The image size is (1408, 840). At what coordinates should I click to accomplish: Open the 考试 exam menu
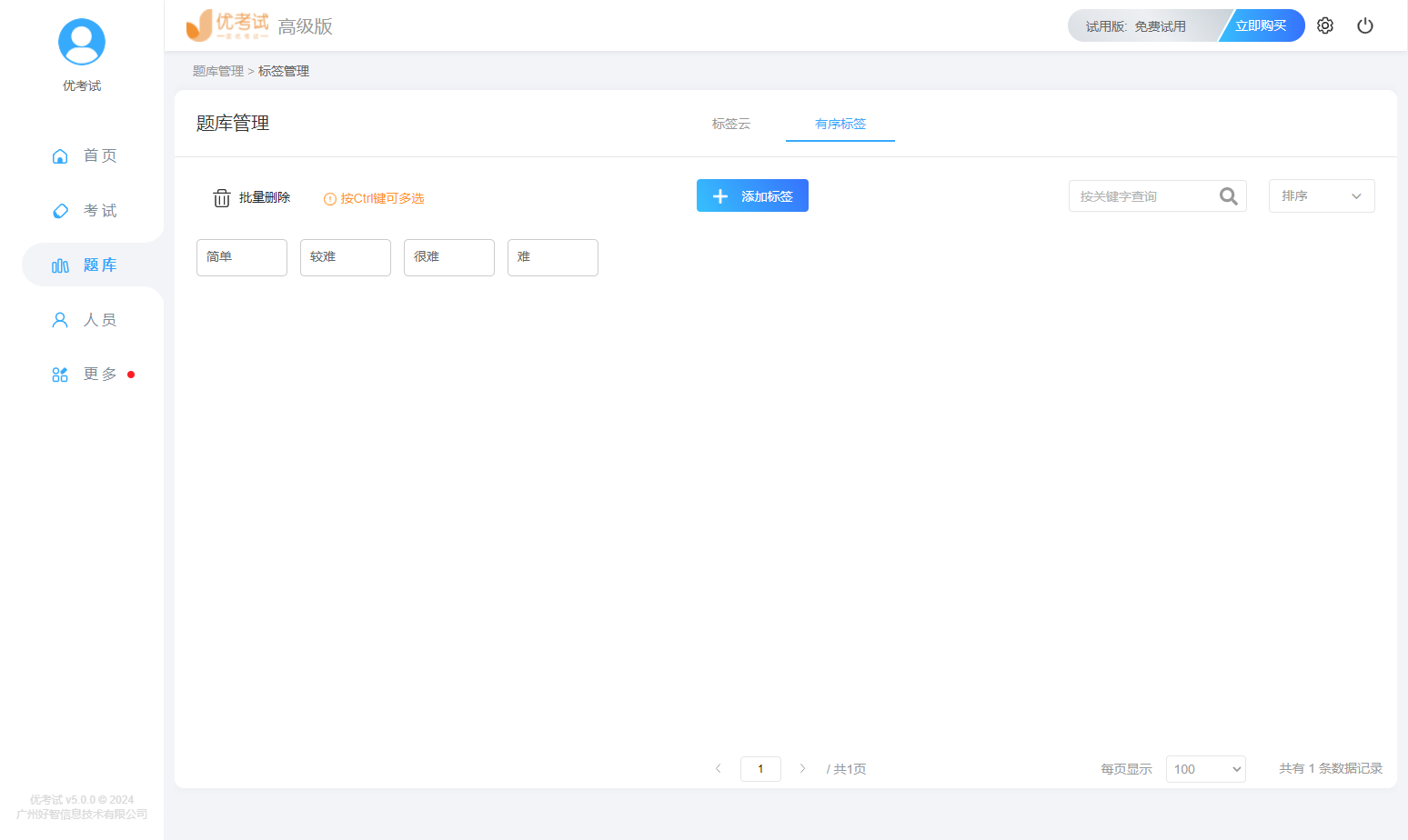click(x=84, y=210)
